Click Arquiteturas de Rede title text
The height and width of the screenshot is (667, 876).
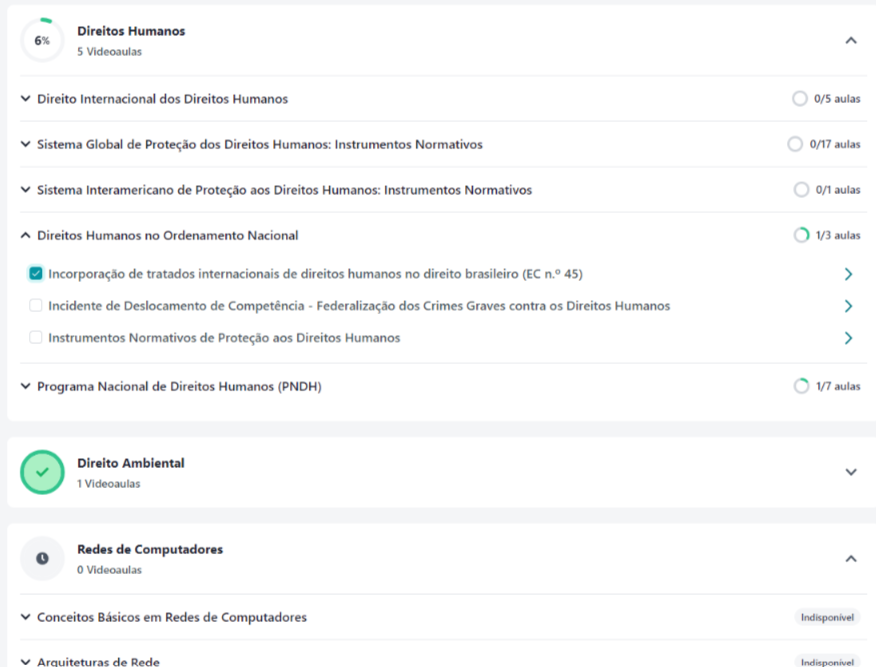(x=98, y=662)
